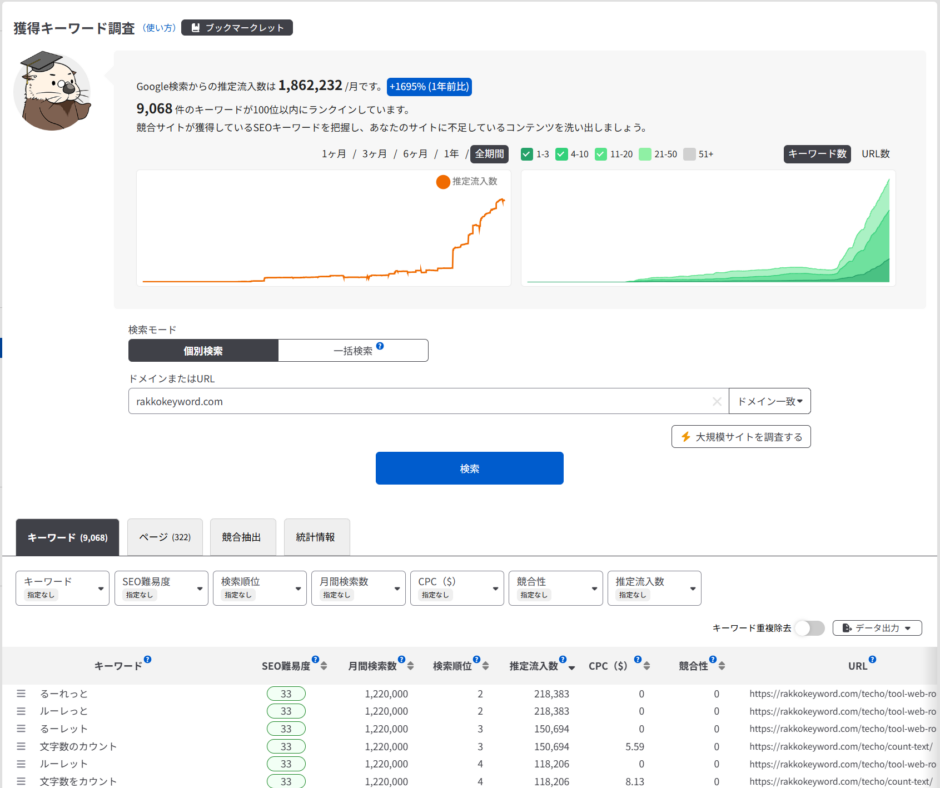Click the help icon next to キーワード header
The height and width of the screenshot is (788, 940).
pyautogui.click(x=148, y=660)
